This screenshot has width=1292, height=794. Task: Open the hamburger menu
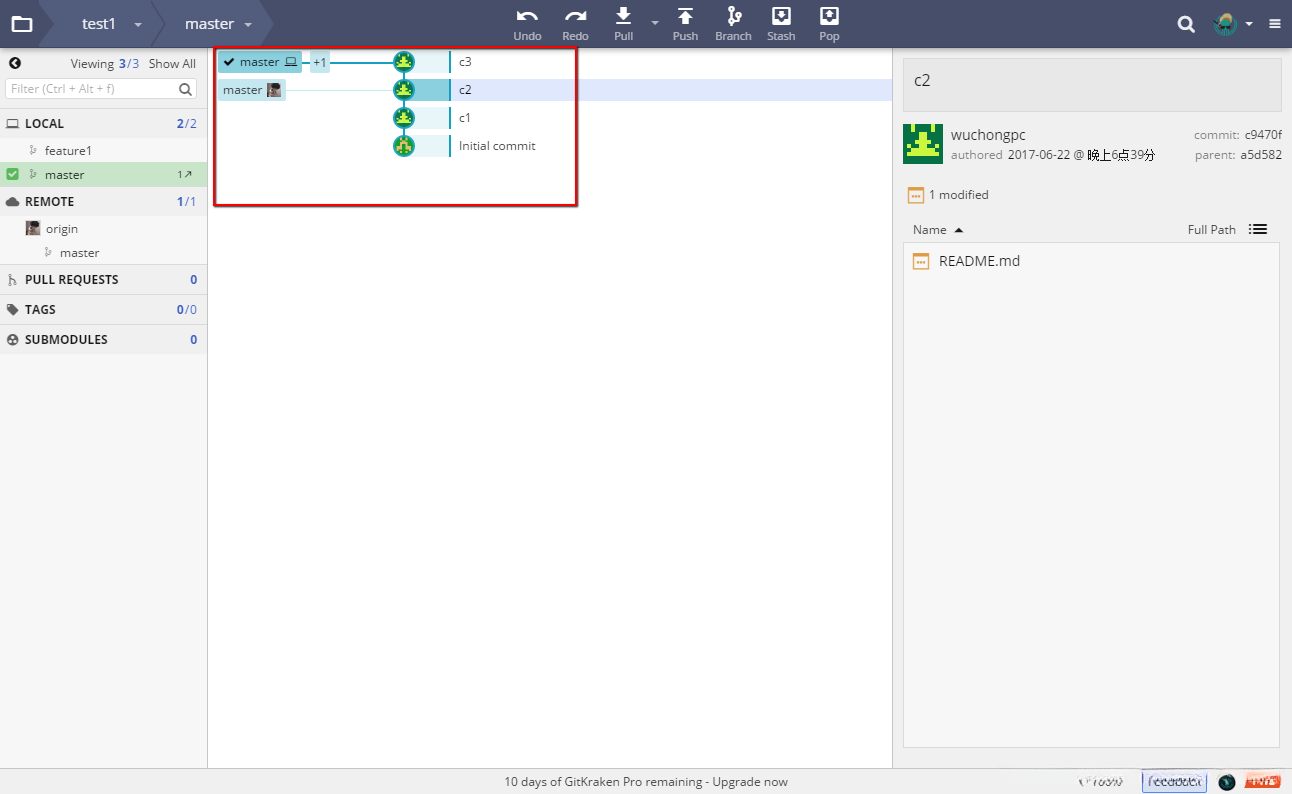pyautogui.click(x=1275, y=24)
